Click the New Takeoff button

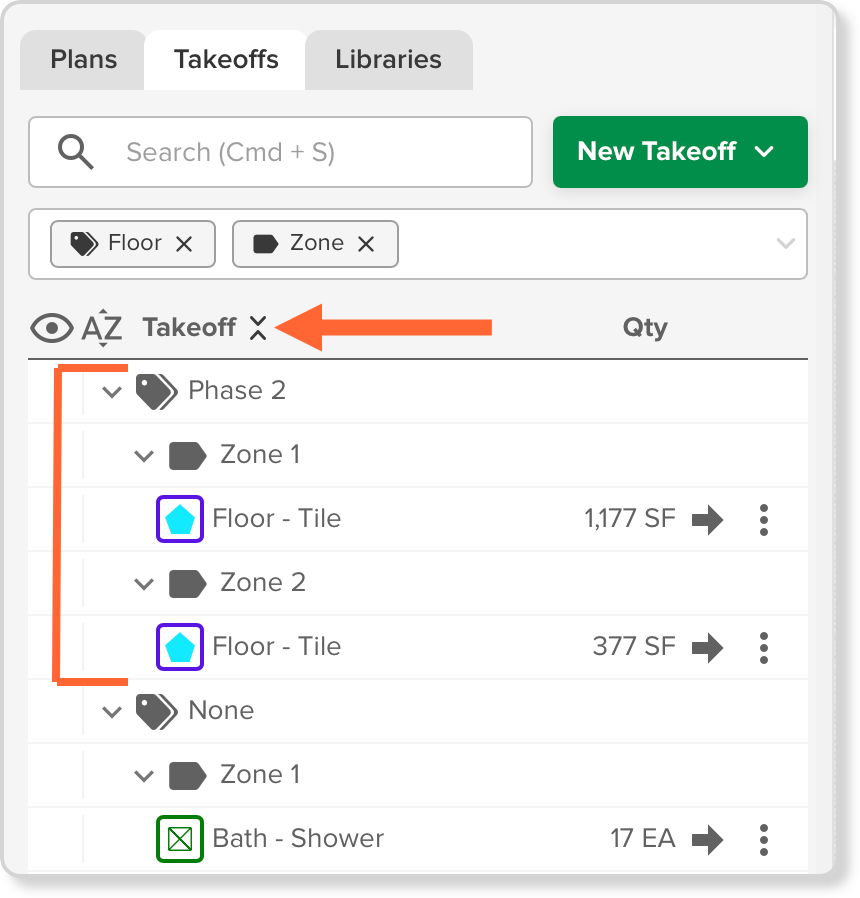pyautogui.click(x=680, y=152)
